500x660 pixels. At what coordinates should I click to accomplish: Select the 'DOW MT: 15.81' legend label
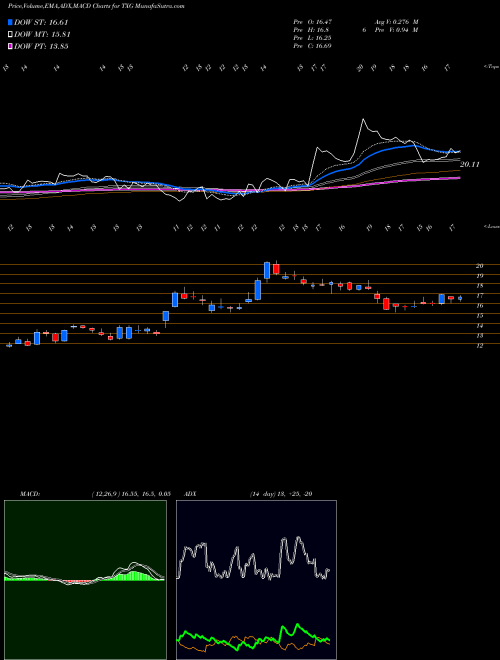(x=42, y=35)
